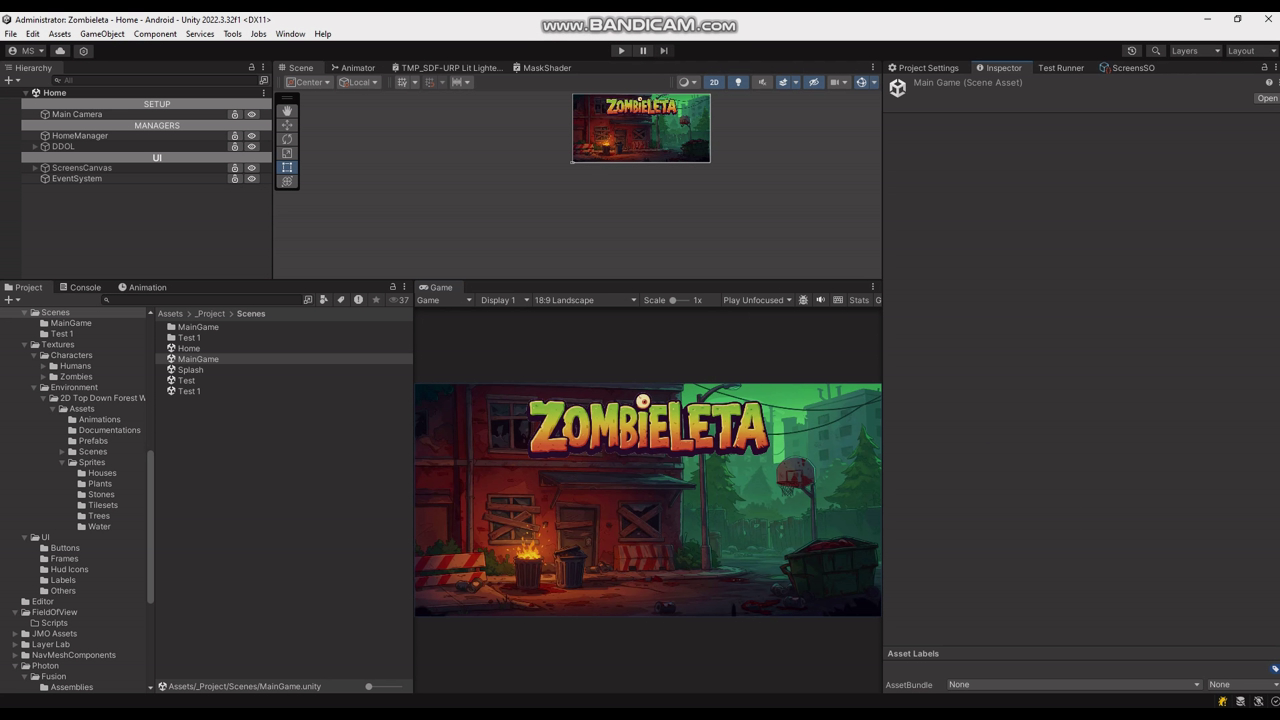Open the MS account dropdown
1280x720 pixels.
click(x=27, y=51)
